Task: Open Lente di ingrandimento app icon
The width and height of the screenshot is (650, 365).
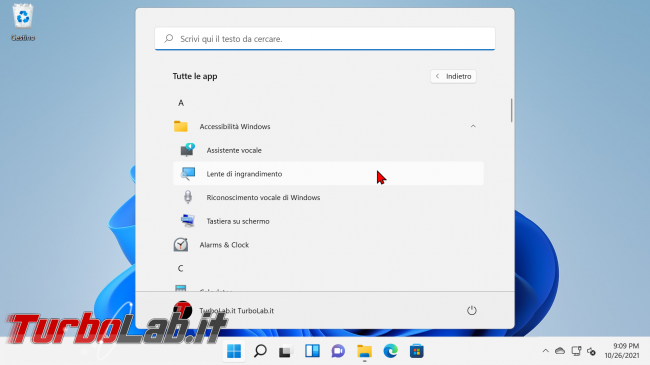Action: [188, 174]
